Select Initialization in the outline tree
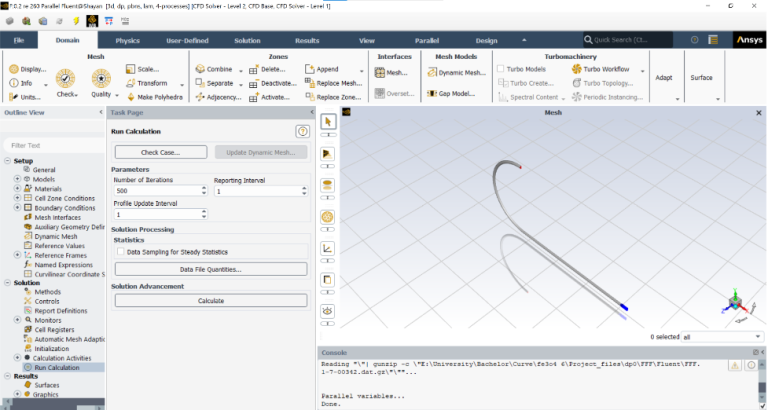 click(x=51, y=349)
